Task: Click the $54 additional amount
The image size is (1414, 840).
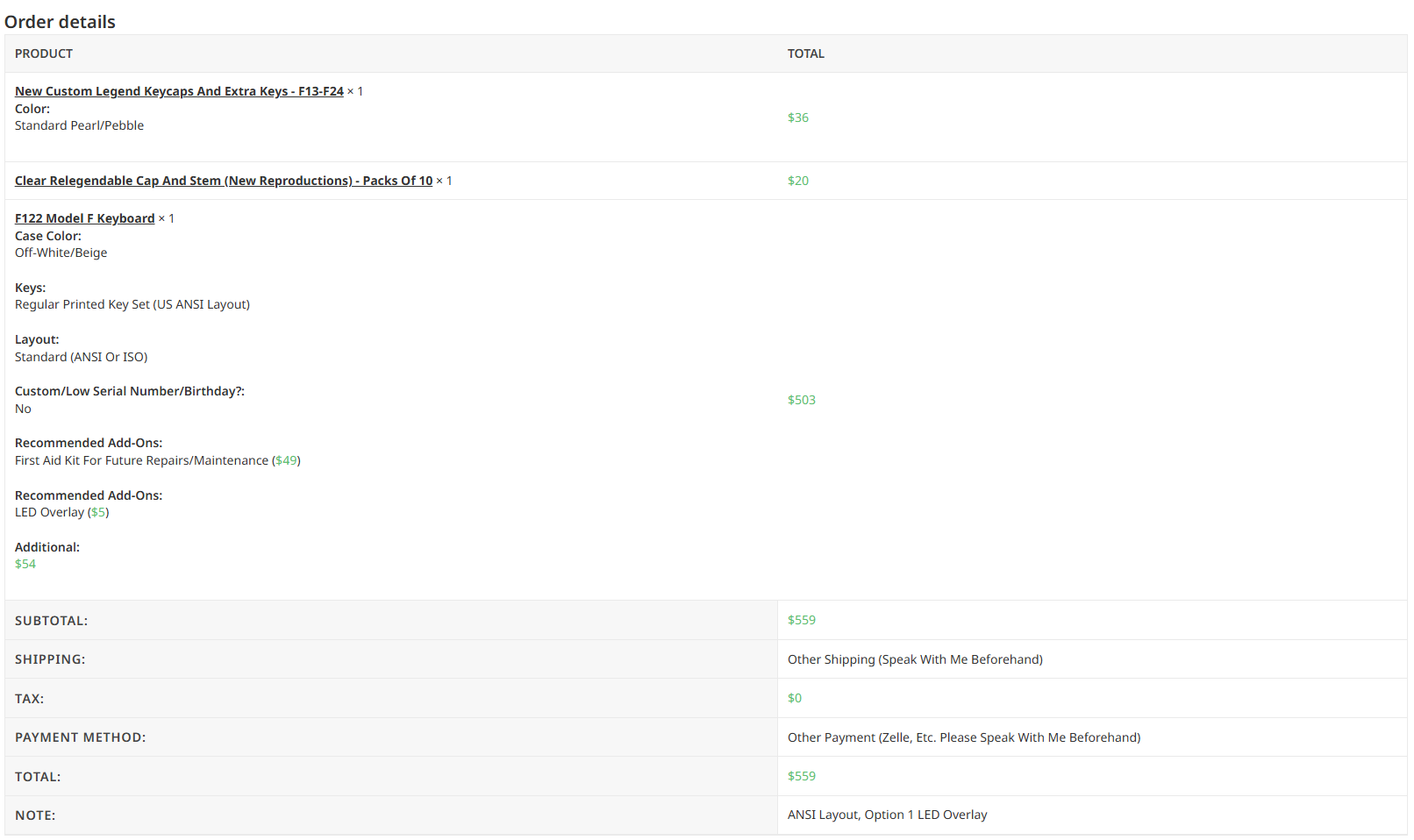Action: tap(25, 564)
